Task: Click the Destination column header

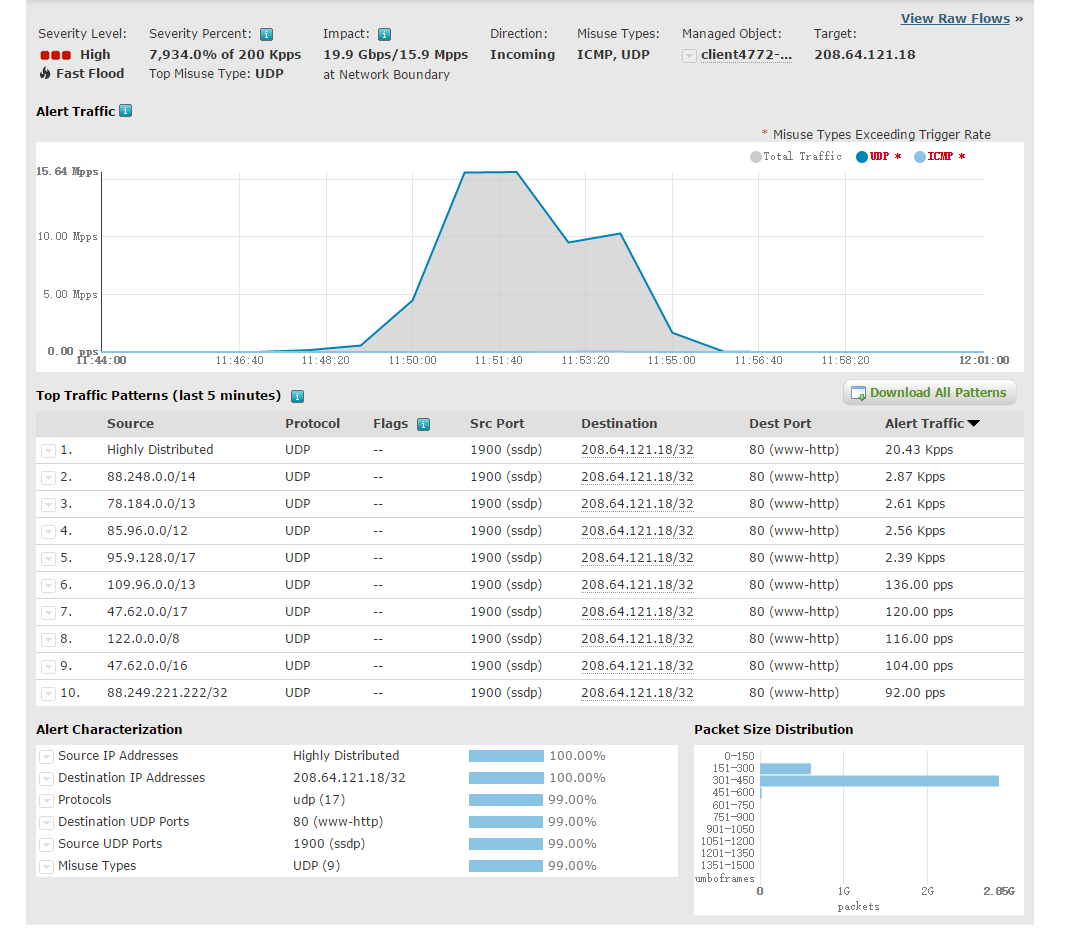Action: point(619,424)
